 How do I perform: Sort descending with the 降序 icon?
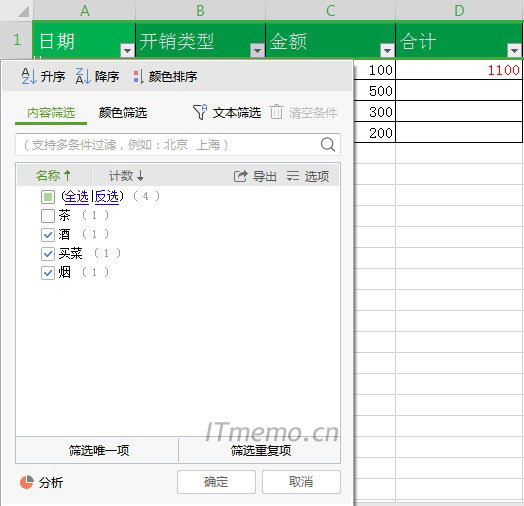(83, 76)
